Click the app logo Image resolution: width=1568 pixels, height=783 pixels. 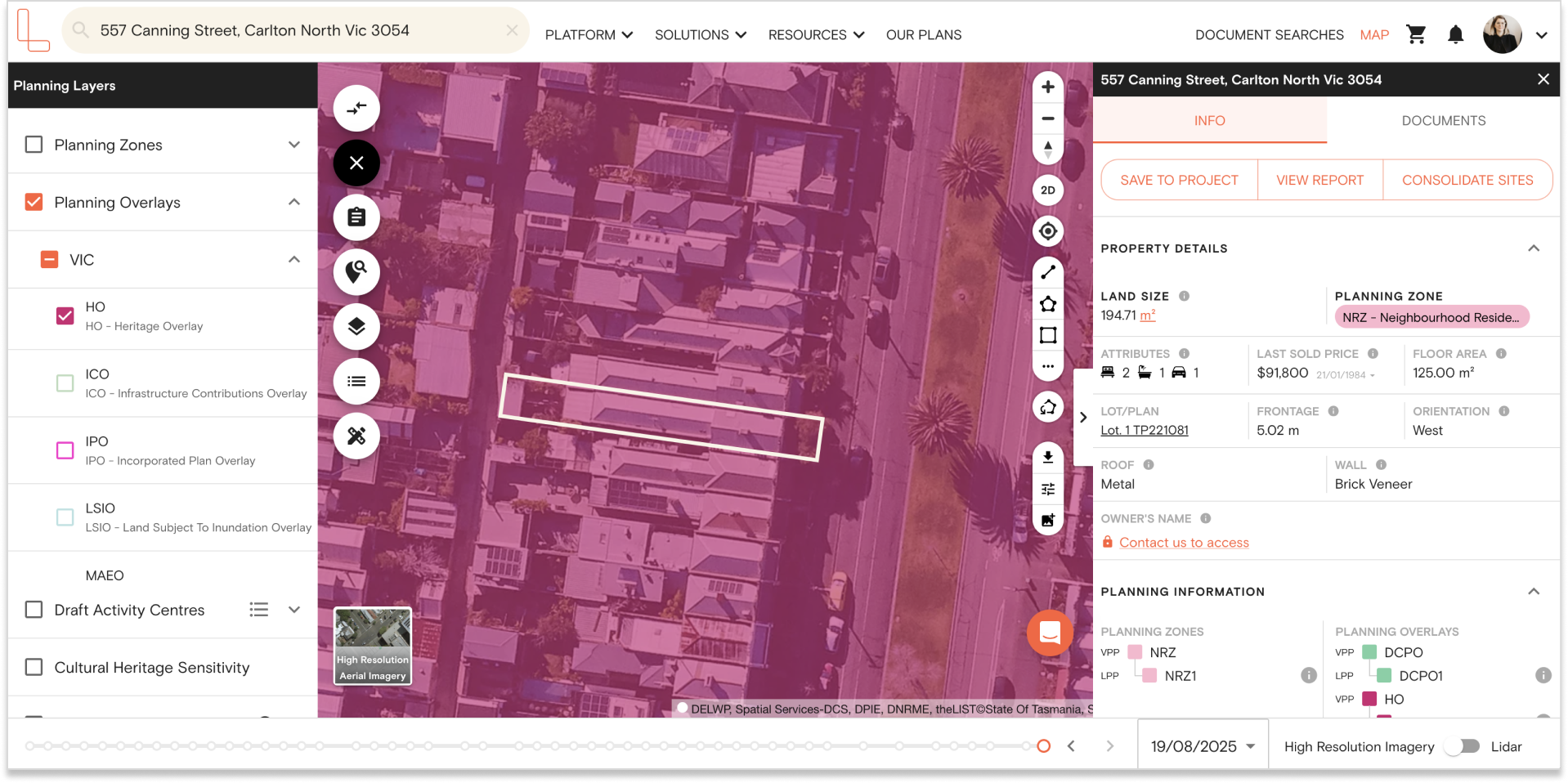click(x=33, y=31)
